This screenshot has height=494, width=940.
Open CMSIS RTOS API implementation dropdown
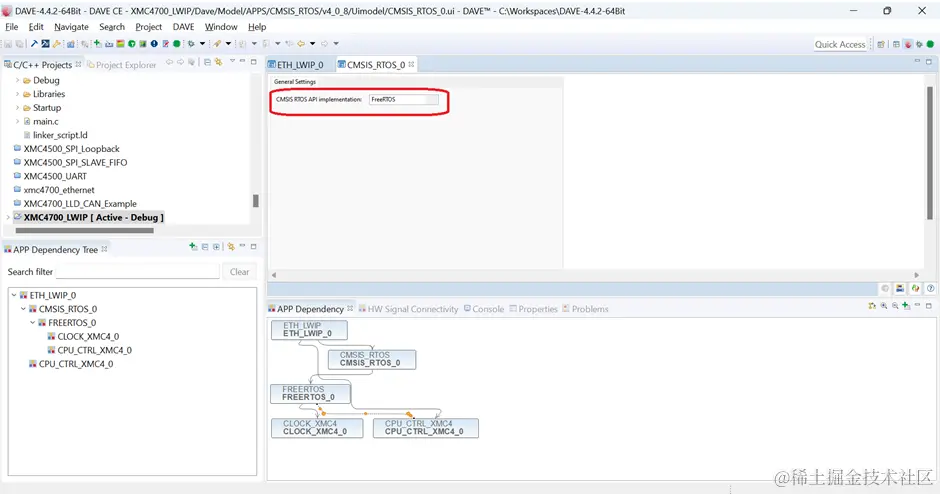(403, 100)
